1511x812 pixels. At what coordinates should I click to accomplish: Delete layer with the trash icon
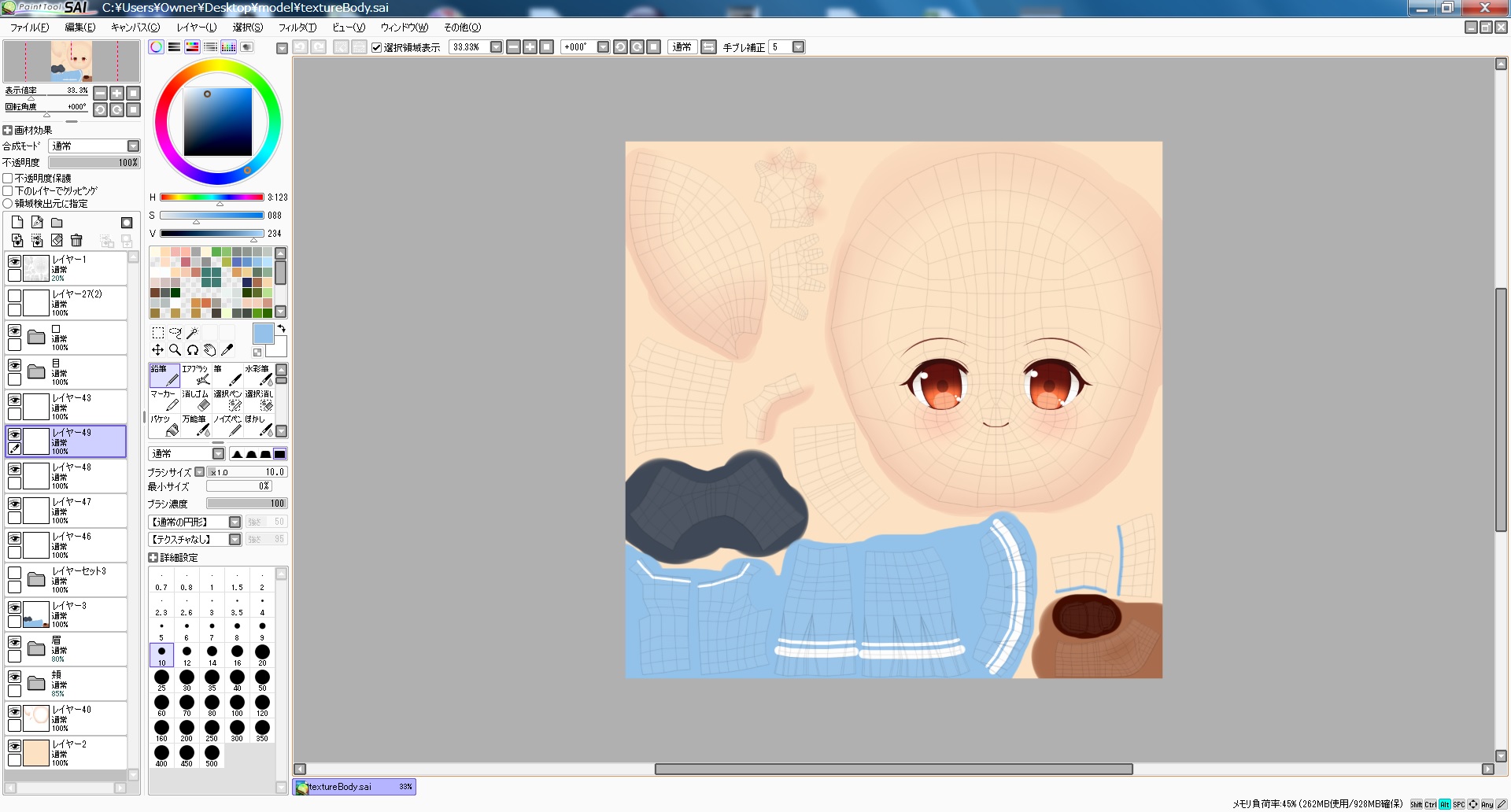click(76, 241)
